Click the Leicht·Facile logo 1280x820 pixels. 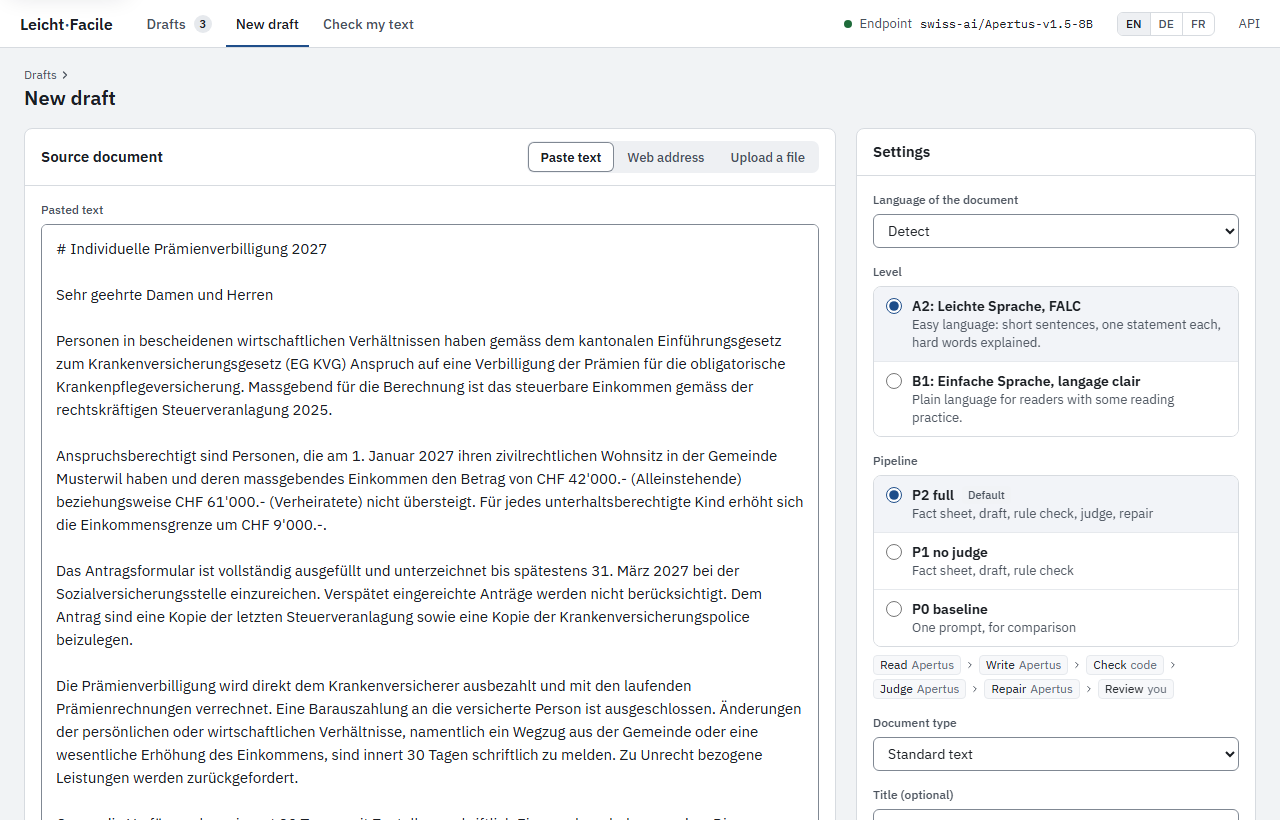[66, 24]
